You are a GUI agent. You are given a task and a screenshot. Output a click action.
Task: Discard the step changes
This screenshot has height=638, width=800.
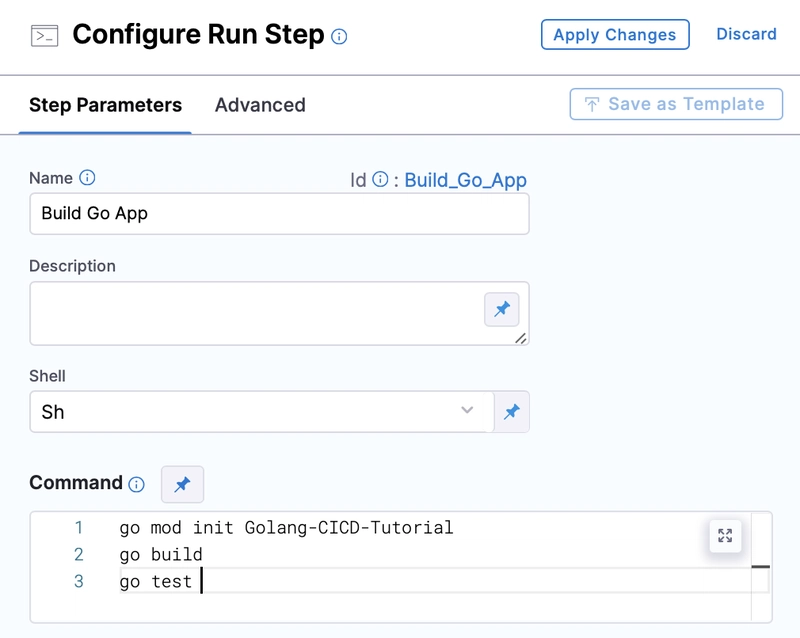tap(746, 34)
